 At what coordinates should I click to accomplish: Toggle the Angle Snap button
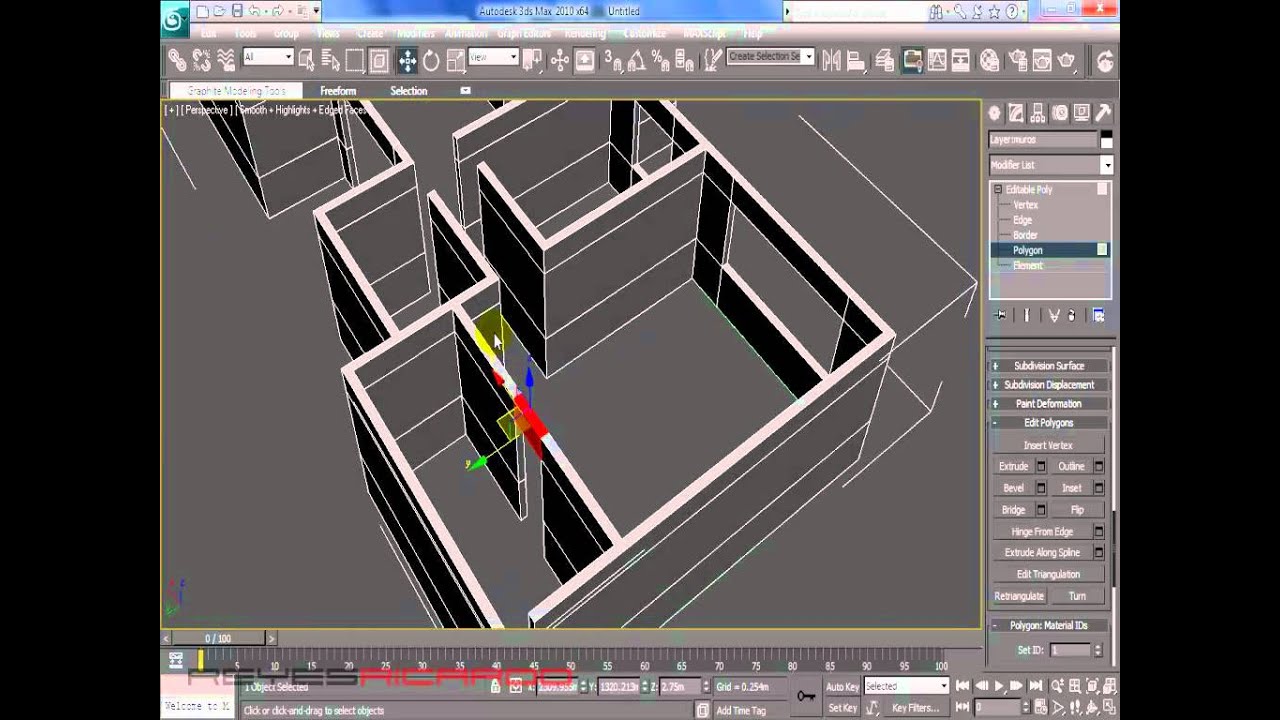click(638, 61)
